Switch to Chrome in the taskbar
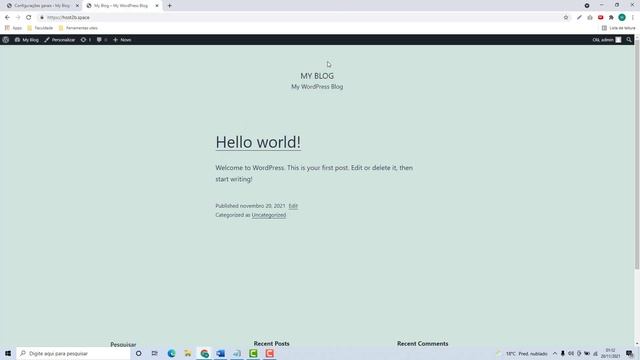This screenshot has width=640, height=360. coord(204,353)
